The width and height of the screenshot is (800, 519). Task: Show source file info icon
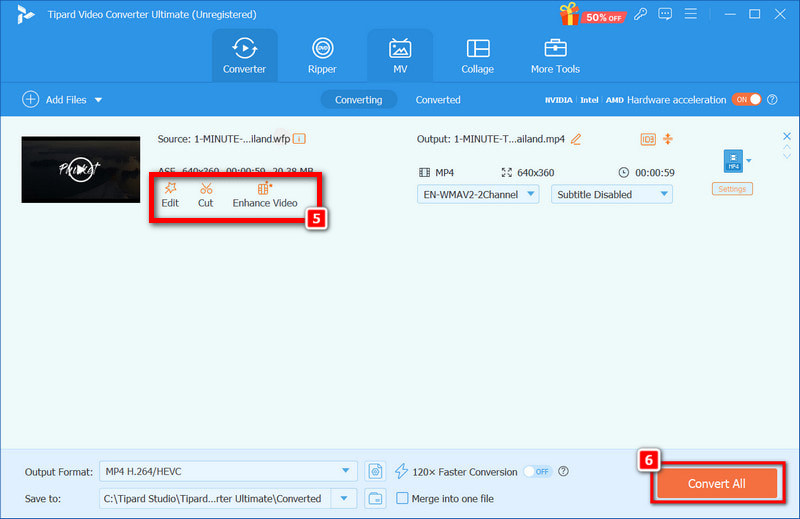[x=299, y=139]
